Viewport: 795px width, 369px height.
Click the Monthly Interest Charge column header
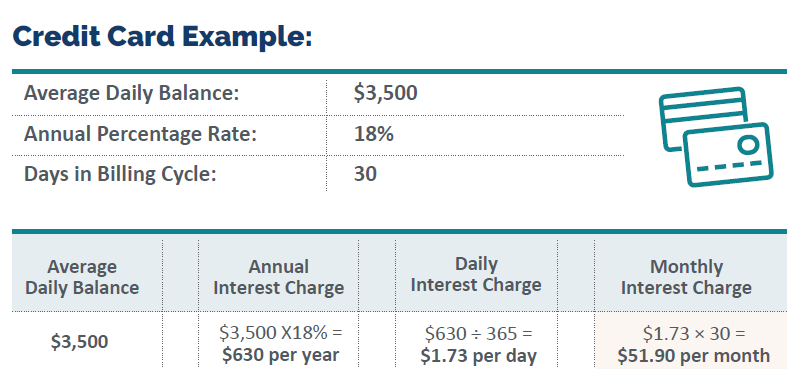pos(686,277)
